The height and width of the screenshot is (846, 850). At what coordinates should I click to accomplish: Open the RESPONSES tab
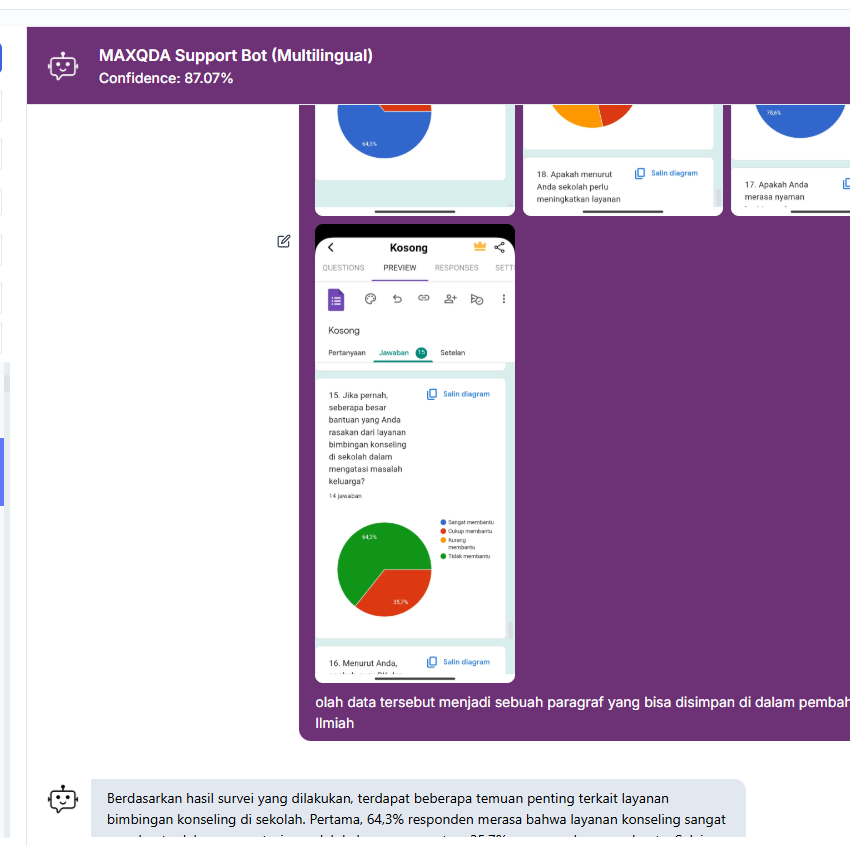click(x=456, y=268)
